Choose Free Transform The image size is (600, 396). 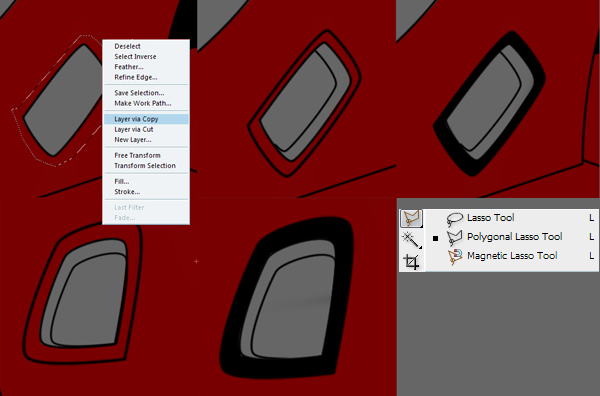click(x=146, y=155)
